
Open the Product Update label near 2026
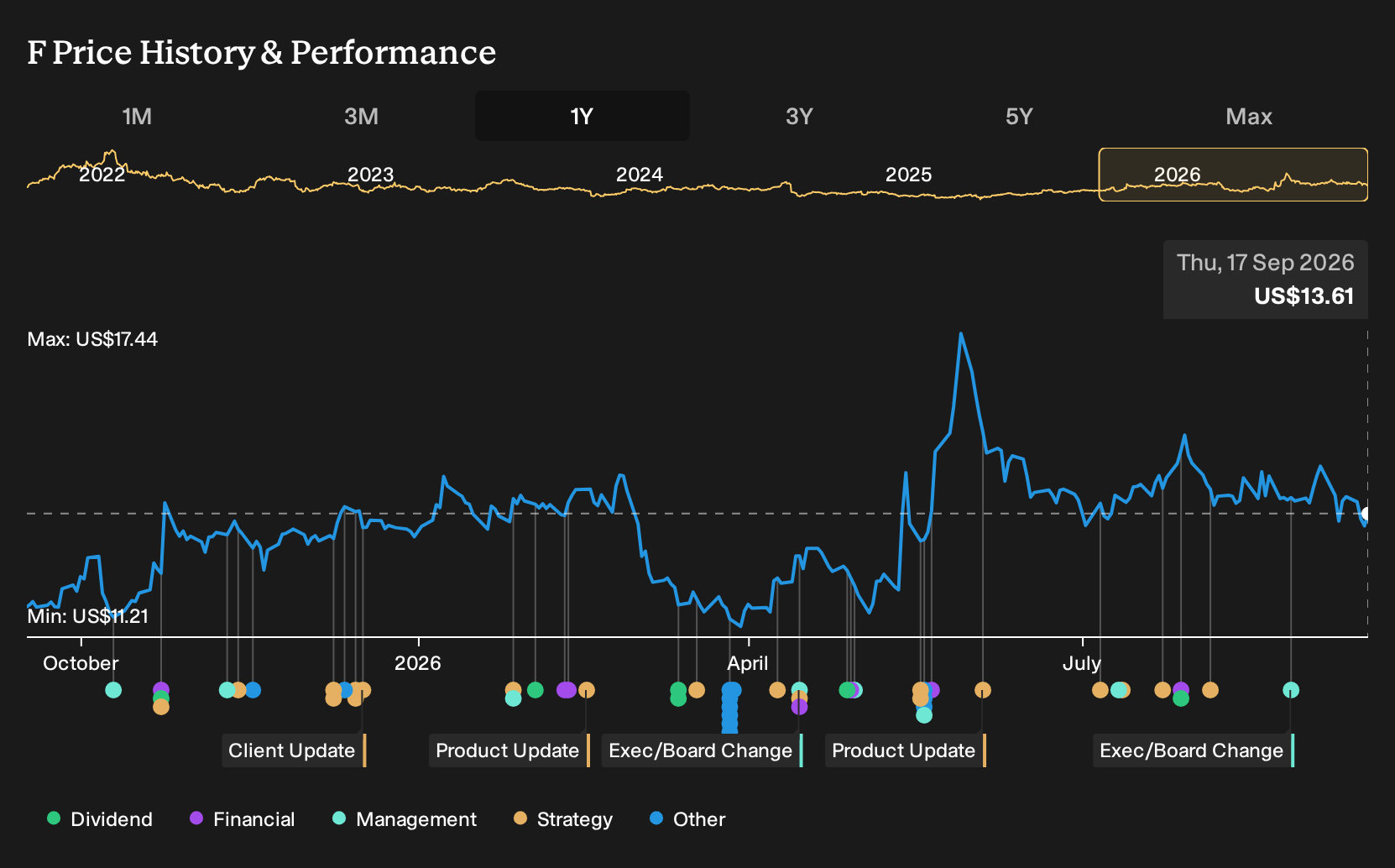pyautogui.click(x=509, y=750)
